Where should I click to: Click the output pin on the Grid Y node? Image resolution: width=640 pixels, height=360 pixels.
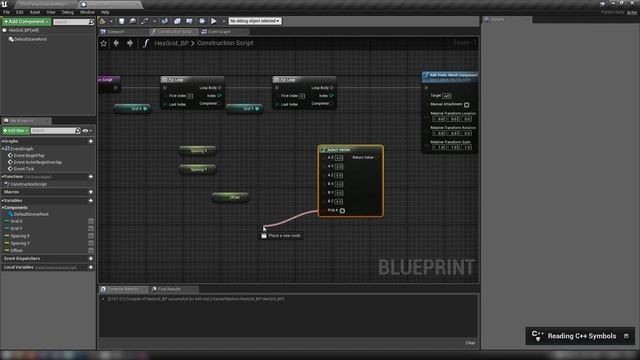(x=257, y=109)
